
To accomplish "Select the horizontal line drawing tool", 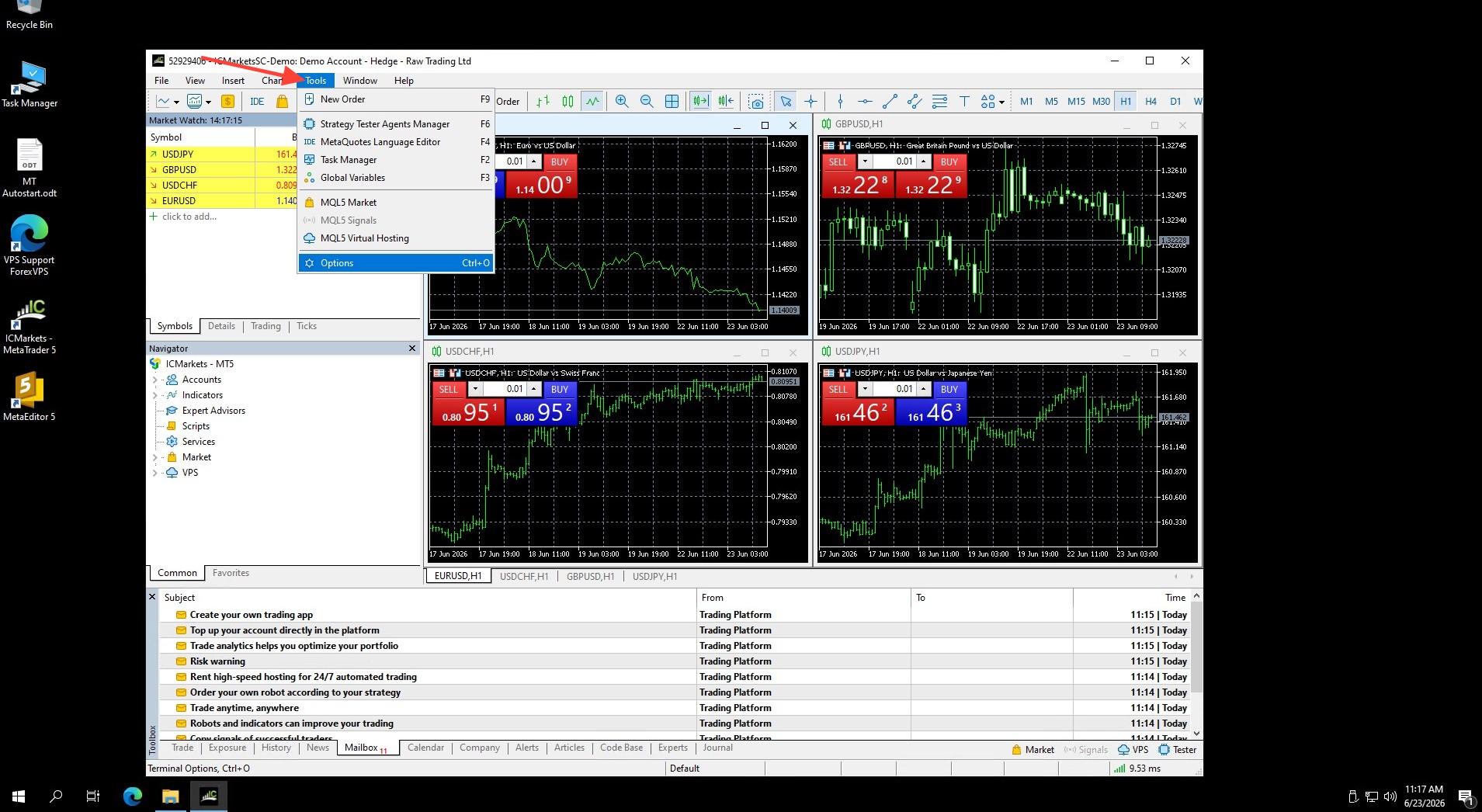I will [865, 102].
